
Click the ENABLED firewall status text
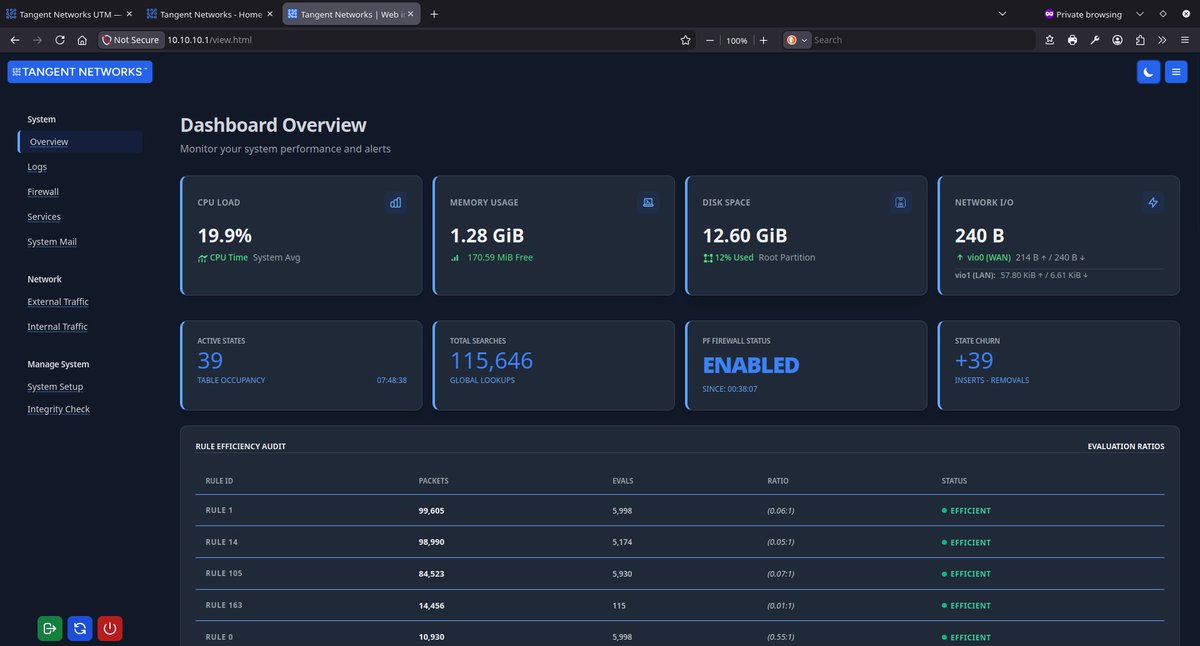click(751, 365)
